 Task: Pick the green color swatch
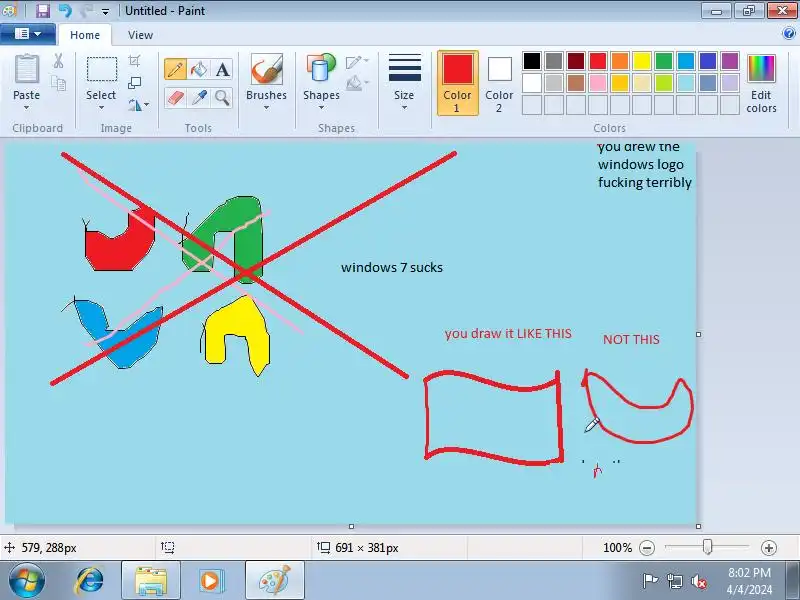(664, 61)
